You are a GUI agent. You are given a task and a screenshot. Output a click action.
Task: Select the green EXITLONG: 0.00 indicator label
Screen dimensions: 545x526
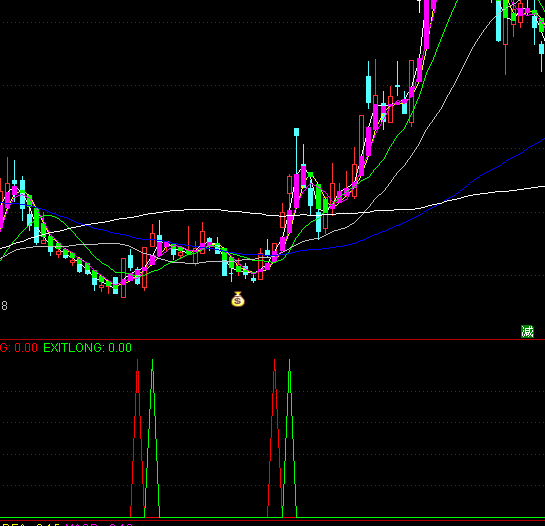87,348
